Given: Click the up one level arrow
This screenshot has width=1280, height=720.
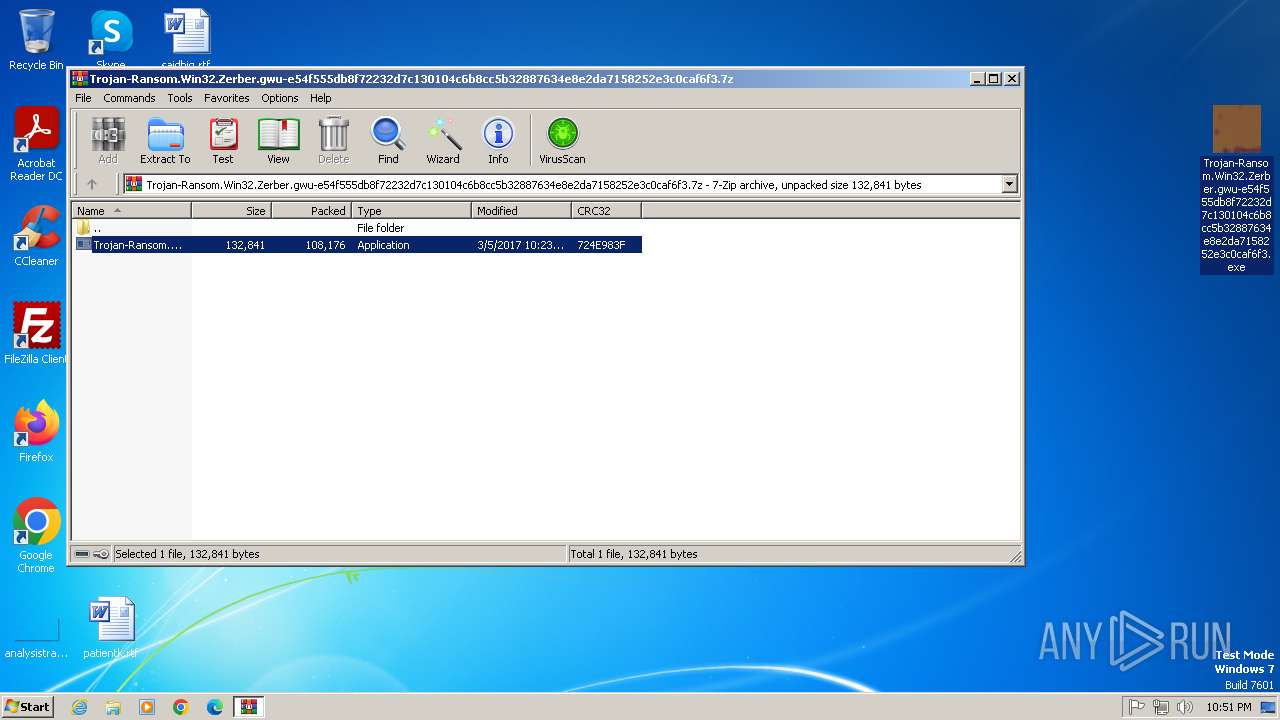Looking at the screenshot, I should coord(92,184).
